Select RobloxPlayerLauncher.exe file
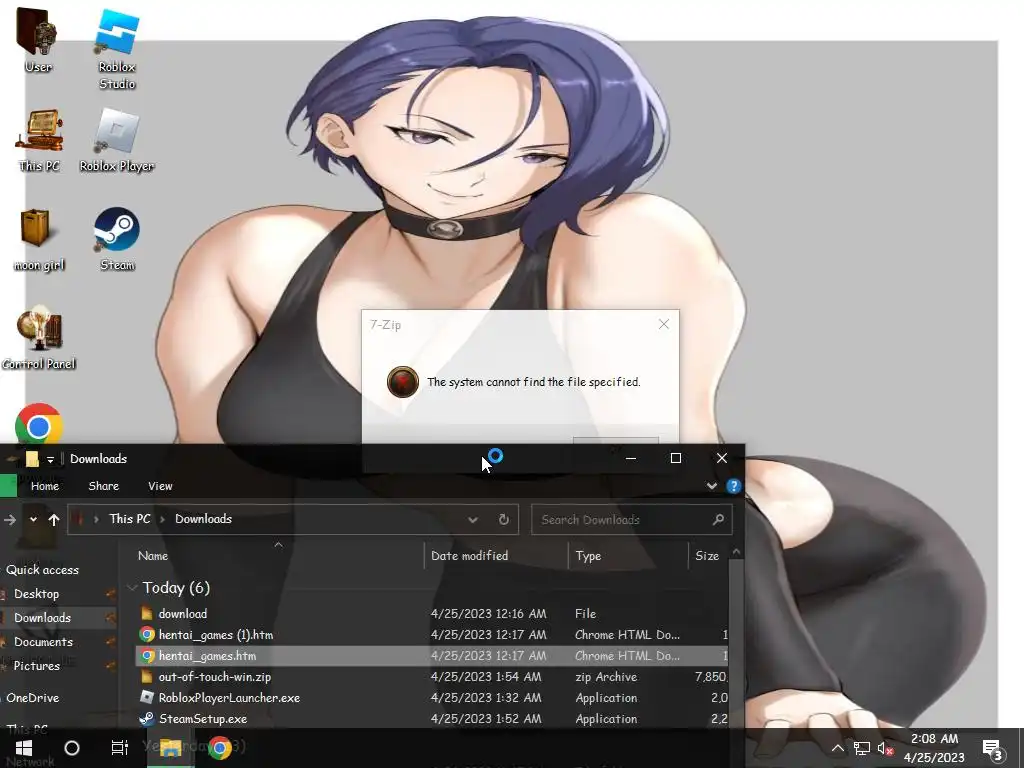This screenshot has height=768, width=1024. click(x=431, y=697)
